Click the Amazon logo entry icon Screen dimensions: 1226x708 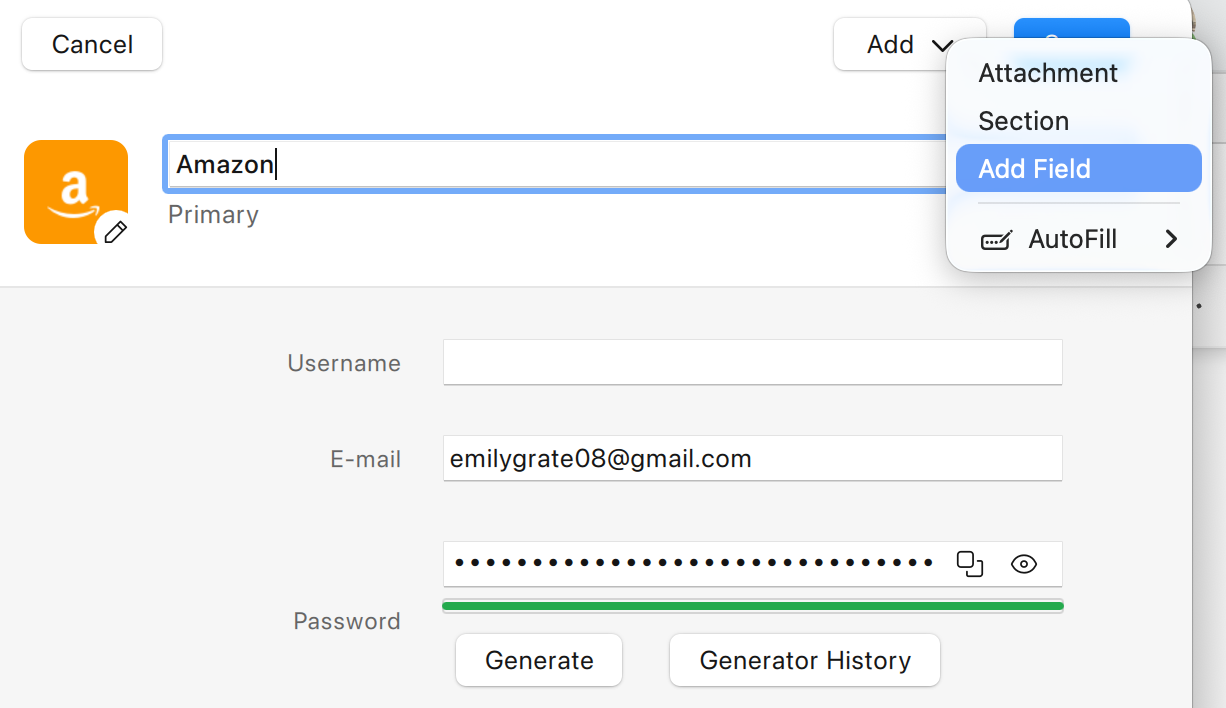click(x=76, y=192)
